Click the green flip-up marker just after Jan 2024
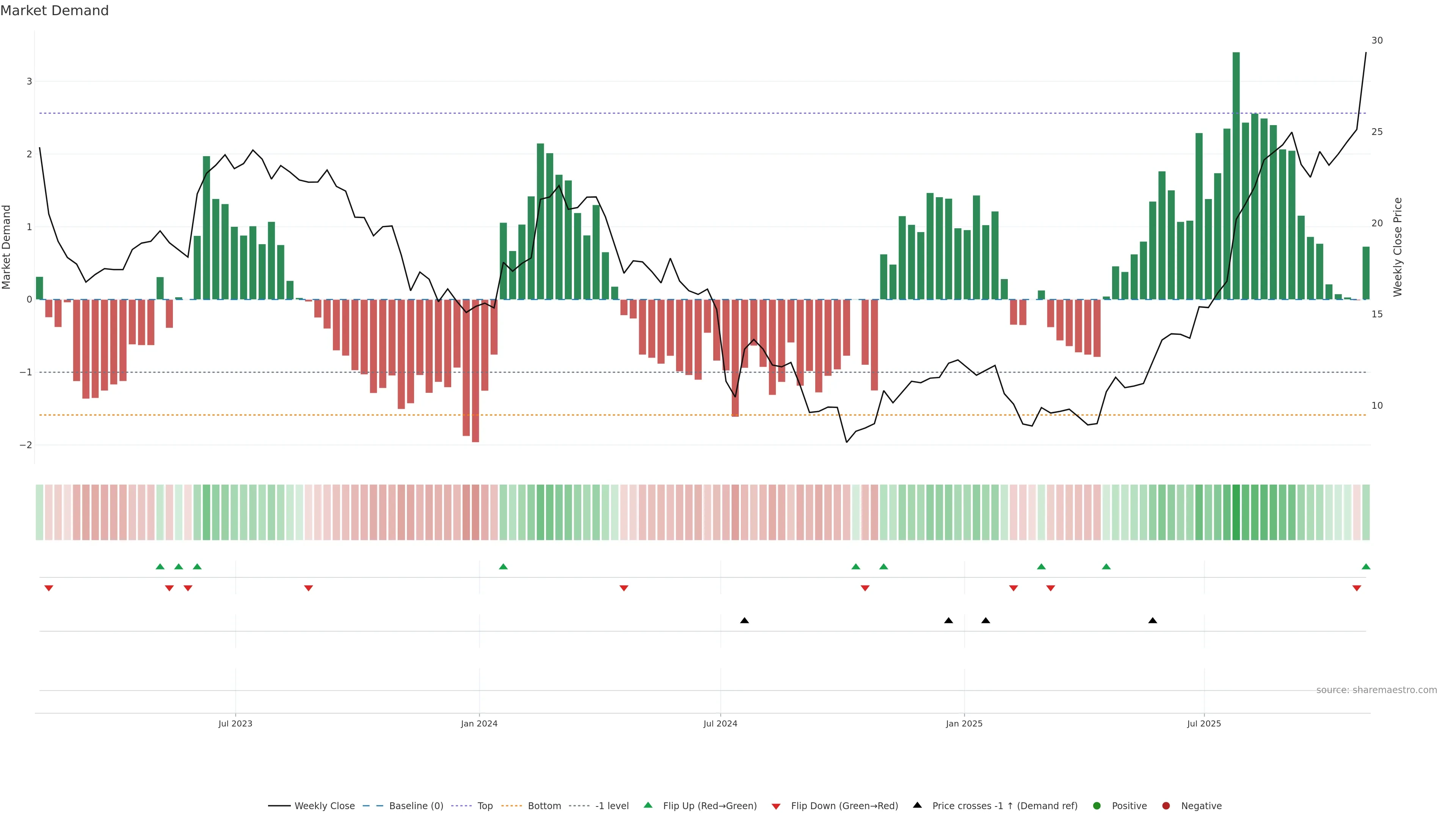 (x=503, y=566)
